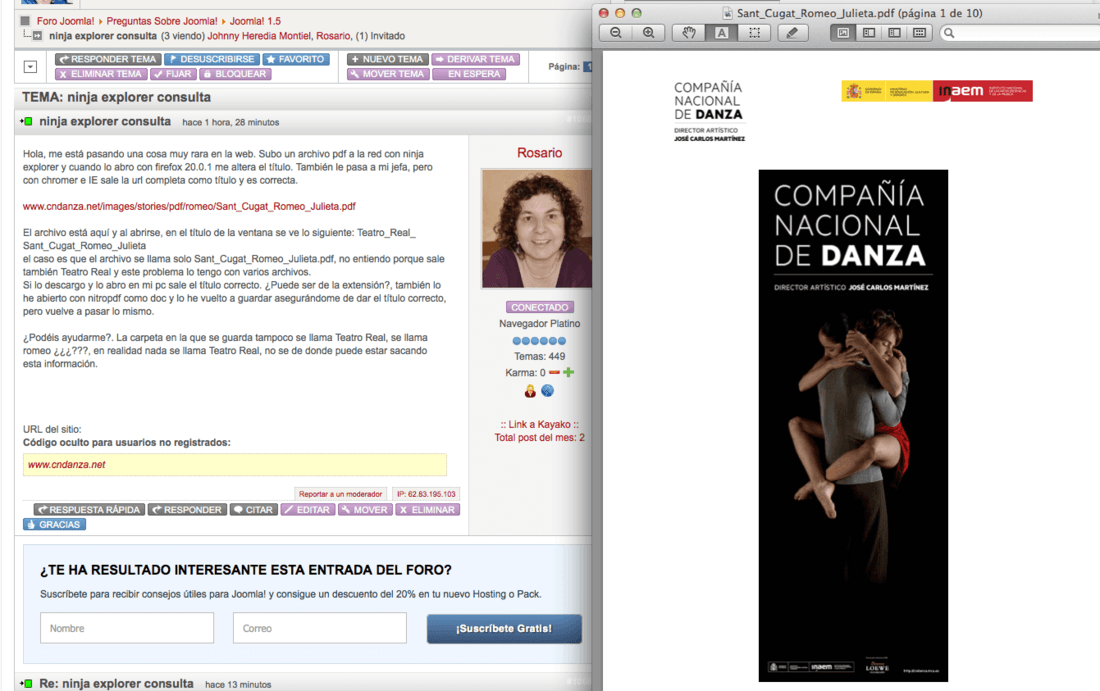Screen dimensions: 1100x691
Task: Click the Rosario username link
Action: click(x=539, y=153)
